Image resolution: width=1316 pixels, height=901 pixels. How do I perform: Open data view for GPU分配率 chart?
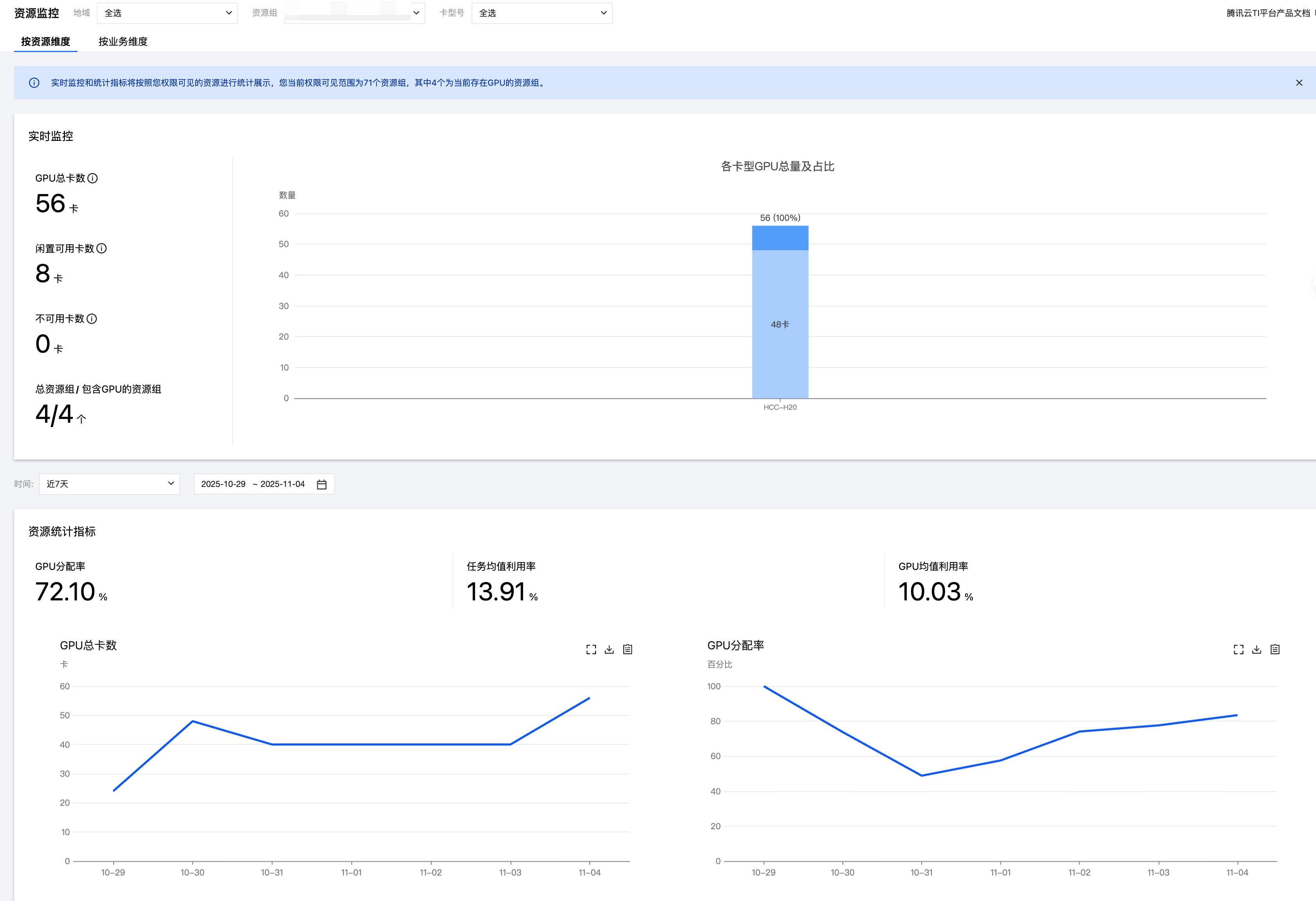[1275, 649]
